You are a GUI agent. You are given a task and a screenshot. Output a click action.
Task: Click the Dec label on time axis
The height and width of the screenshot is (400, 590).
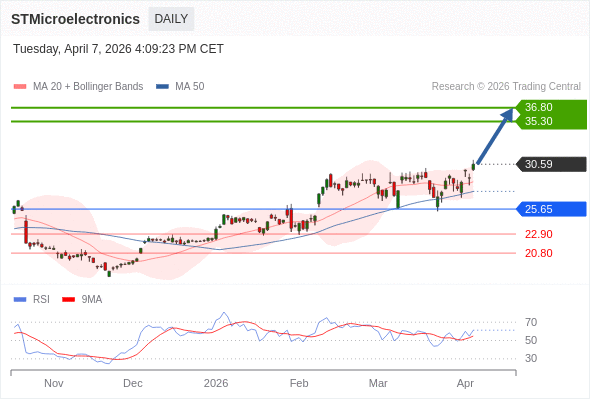[133, 383]
